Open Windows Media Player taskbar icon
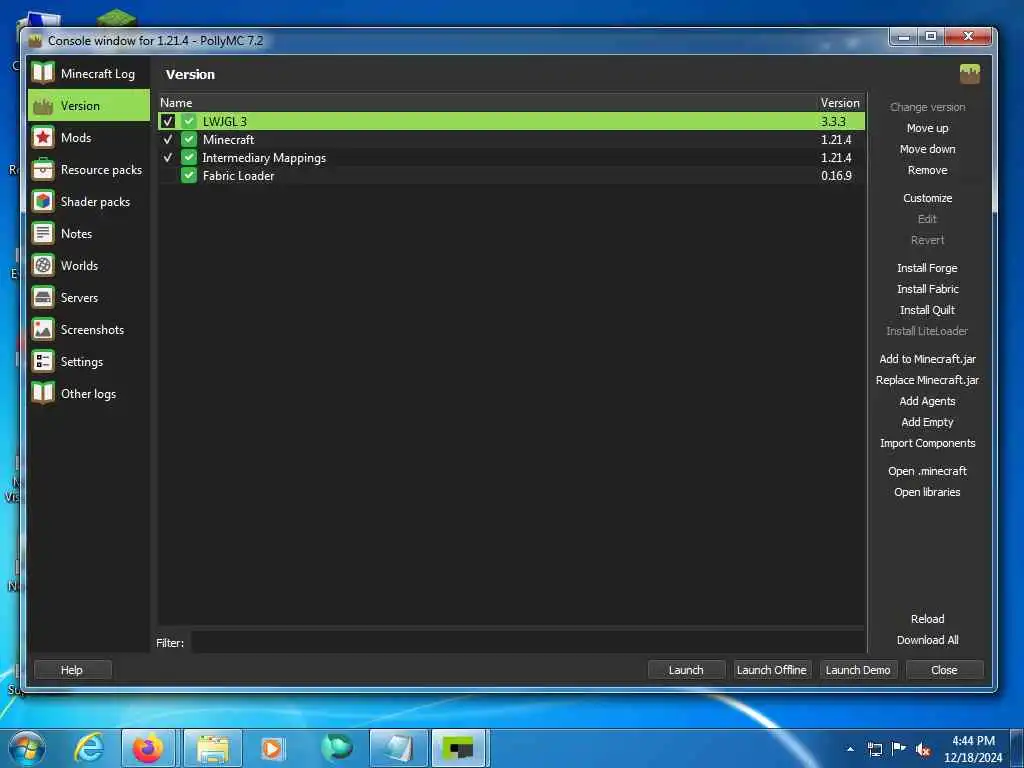The image size is (1024, 768). (272, 748)
